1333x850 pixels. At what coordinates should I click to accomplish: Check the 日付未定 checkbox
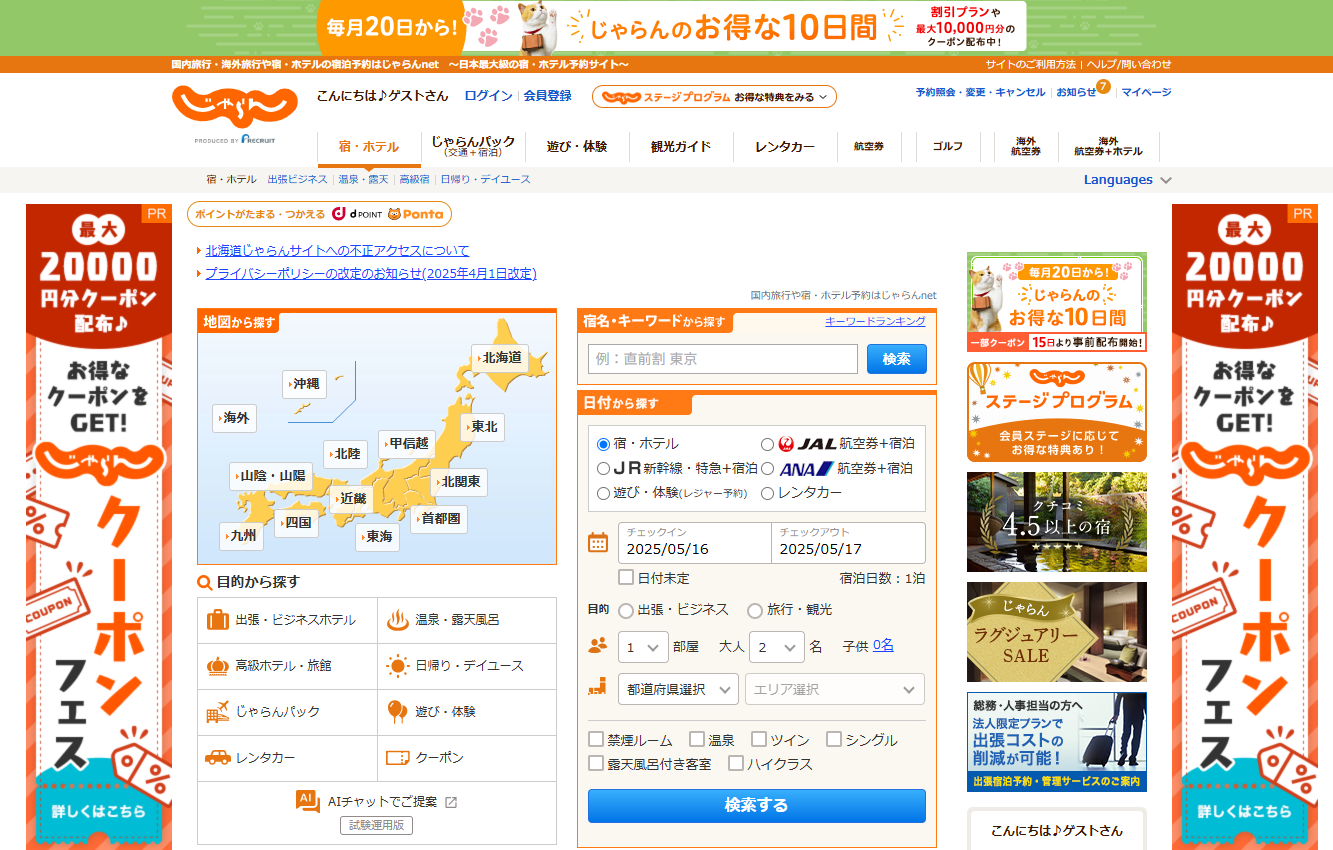(x=626, y=577)
